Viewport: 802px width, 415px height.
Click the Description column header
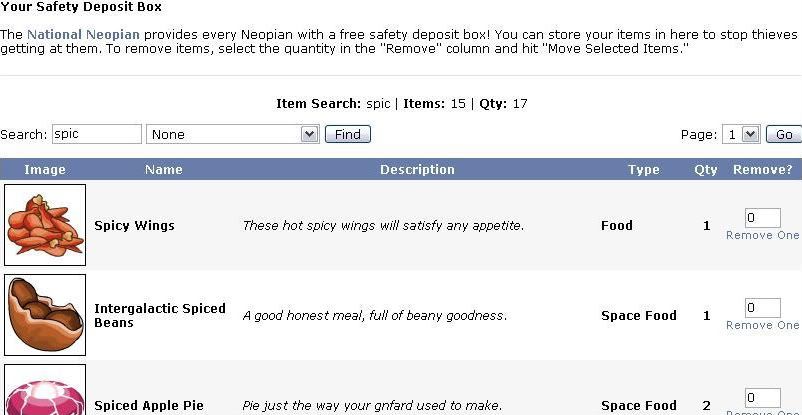tap(417, 169)
